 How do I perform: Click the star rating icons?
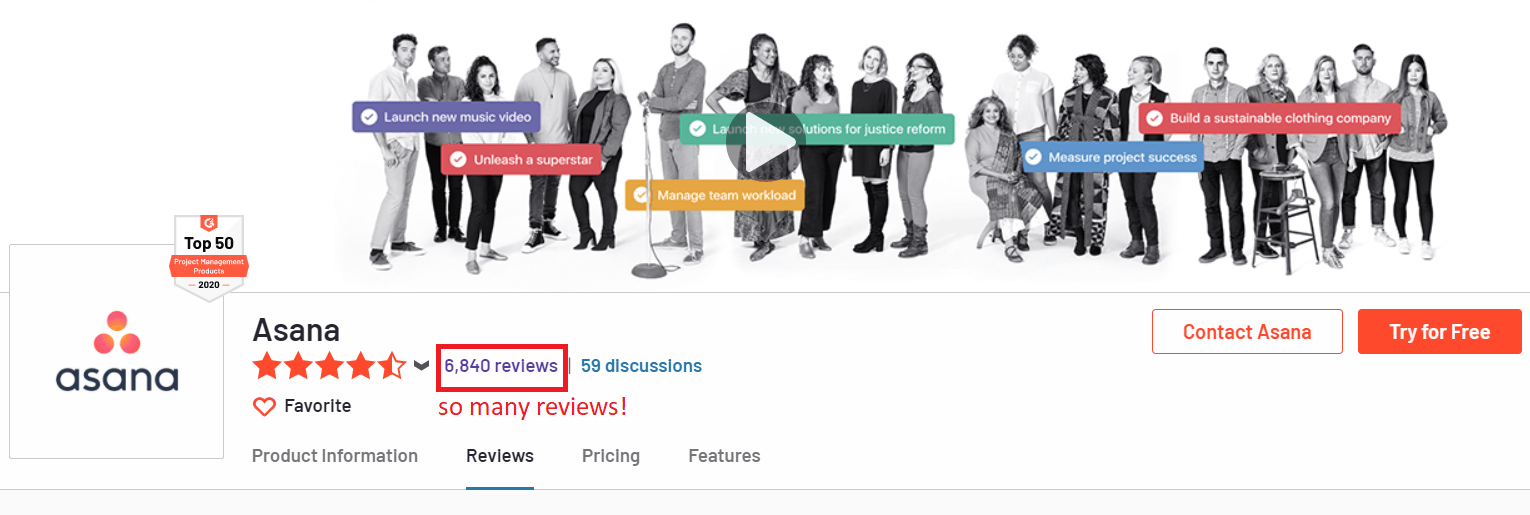click(x=329, y=366)
